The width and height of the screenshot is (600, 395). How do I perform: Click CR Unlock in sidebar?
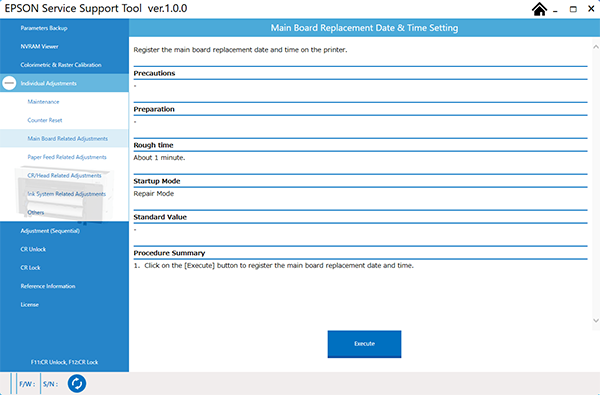[64, 249]
